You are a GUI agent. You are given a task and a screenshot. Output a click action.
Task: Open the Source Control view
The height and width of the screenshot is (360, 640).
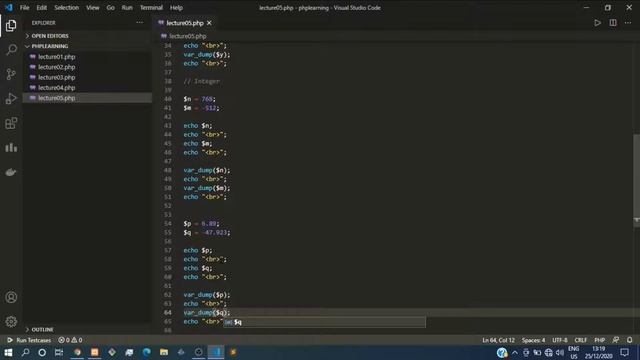(11, 74)
